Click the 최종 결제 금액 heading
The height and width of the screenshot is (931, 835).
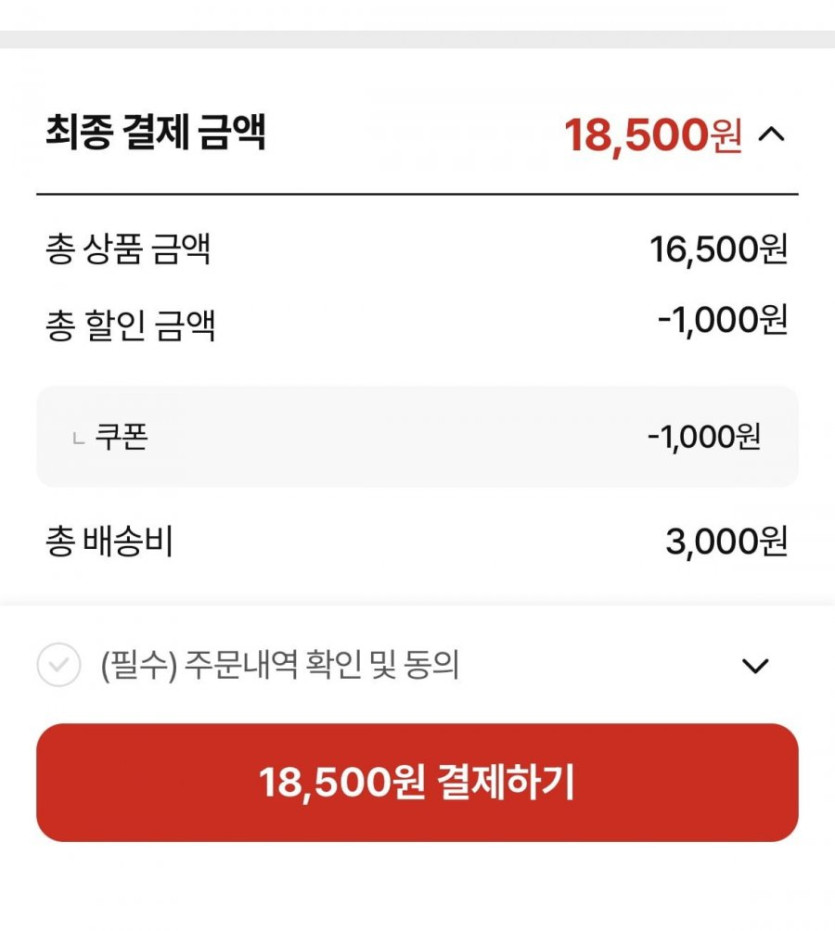155,133
